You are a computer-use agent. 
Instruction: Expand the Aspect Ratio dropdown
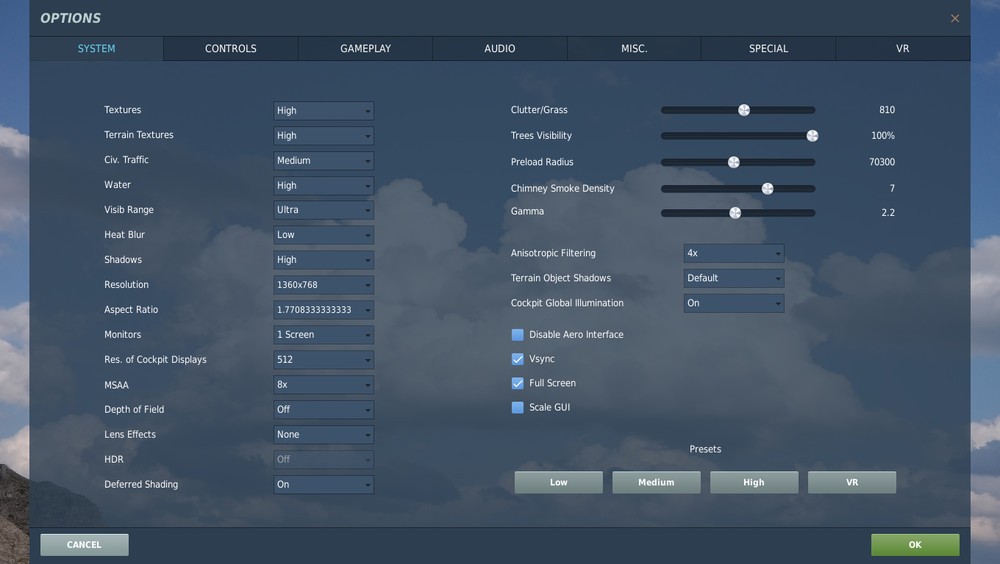pyautogui.click(x=323, y=309)
